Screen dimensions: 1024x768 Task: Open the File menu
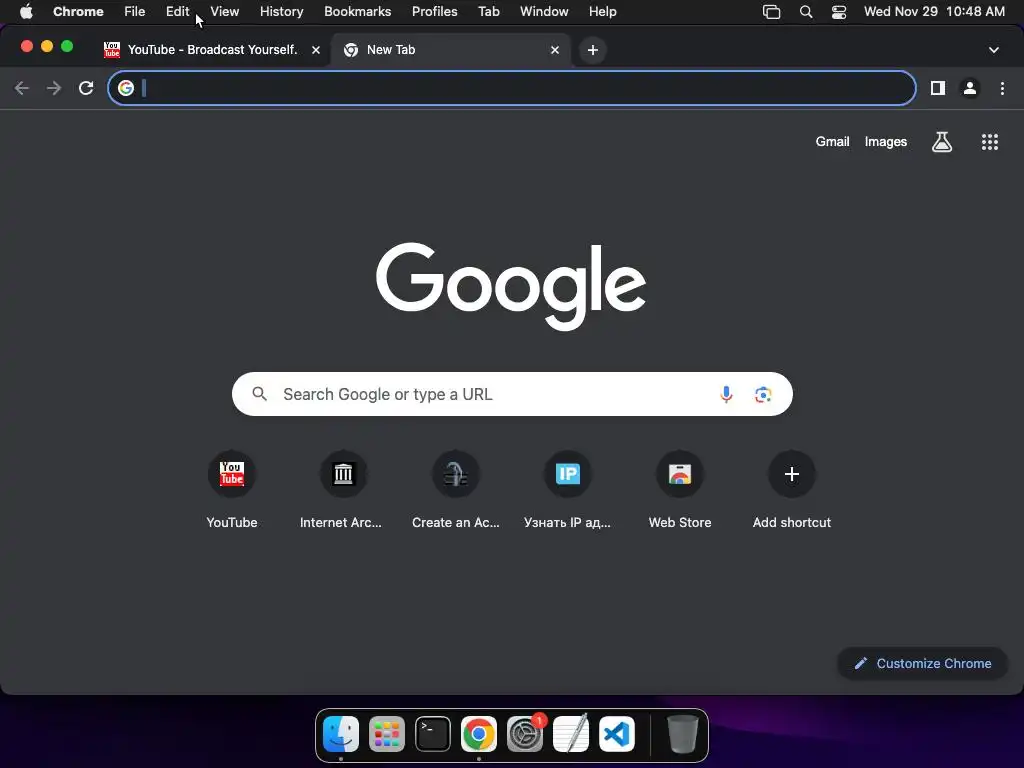click(x=135, y=12)
